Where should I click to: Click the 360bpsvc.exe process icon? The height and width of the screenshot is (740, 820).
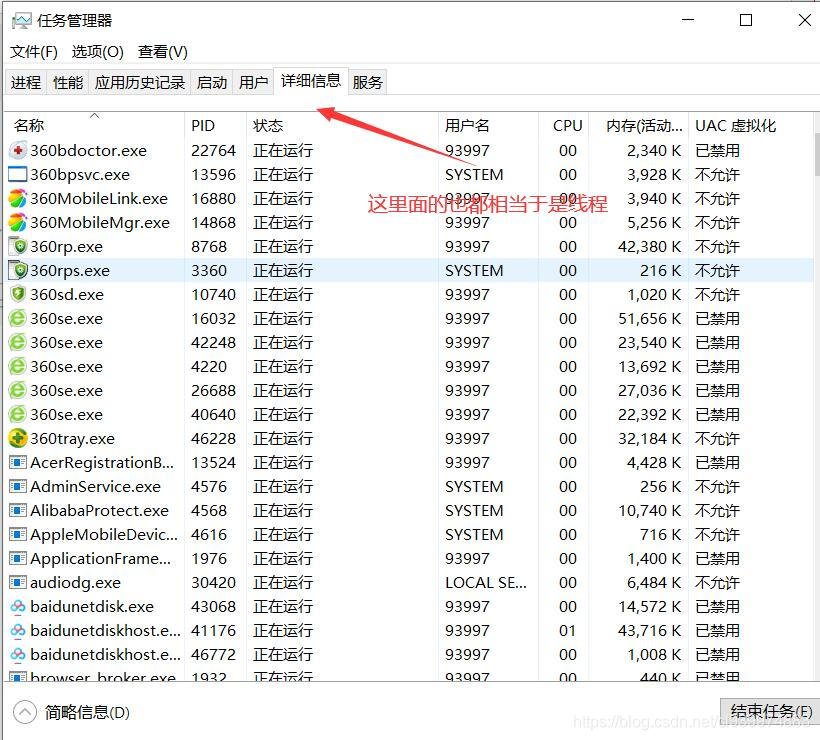pos(18,175)
